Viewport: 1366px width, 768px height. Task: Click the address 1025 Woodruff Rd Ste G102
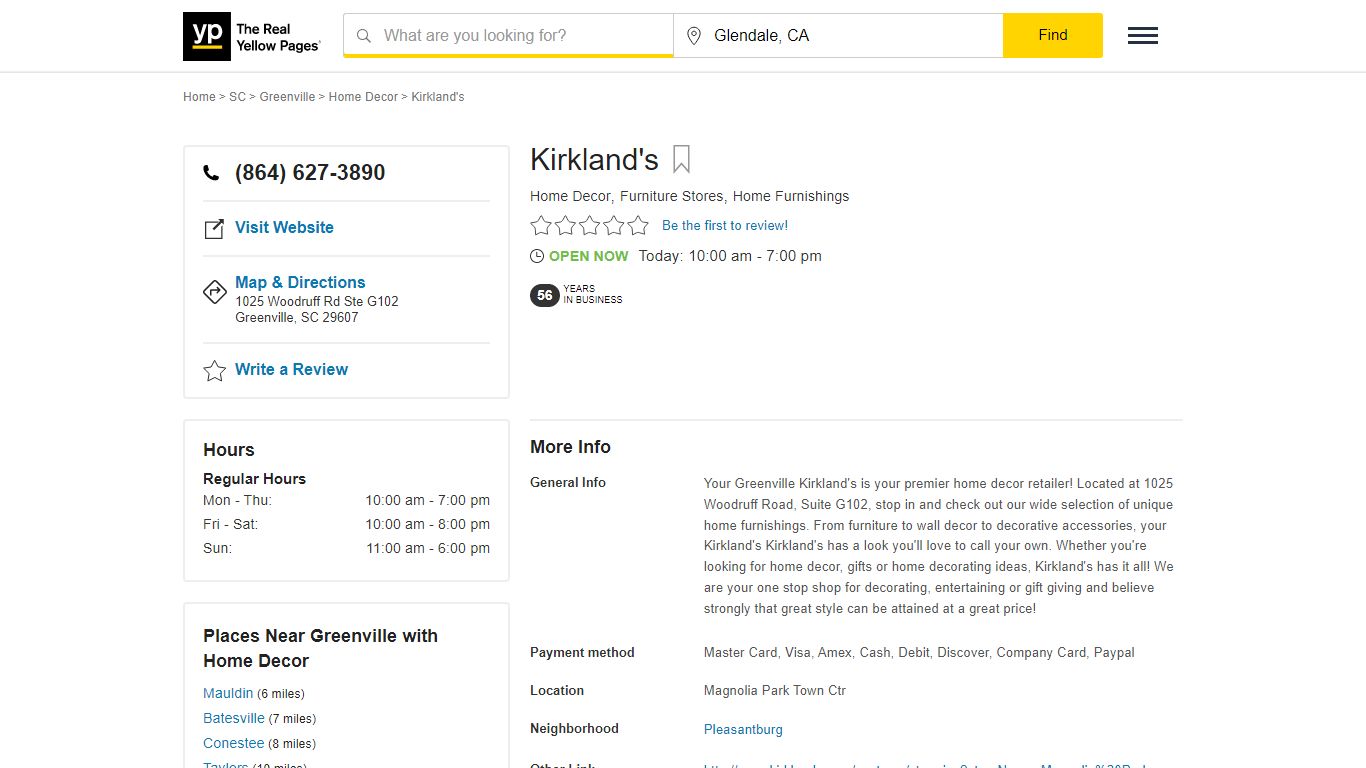[x=317, y=301]
